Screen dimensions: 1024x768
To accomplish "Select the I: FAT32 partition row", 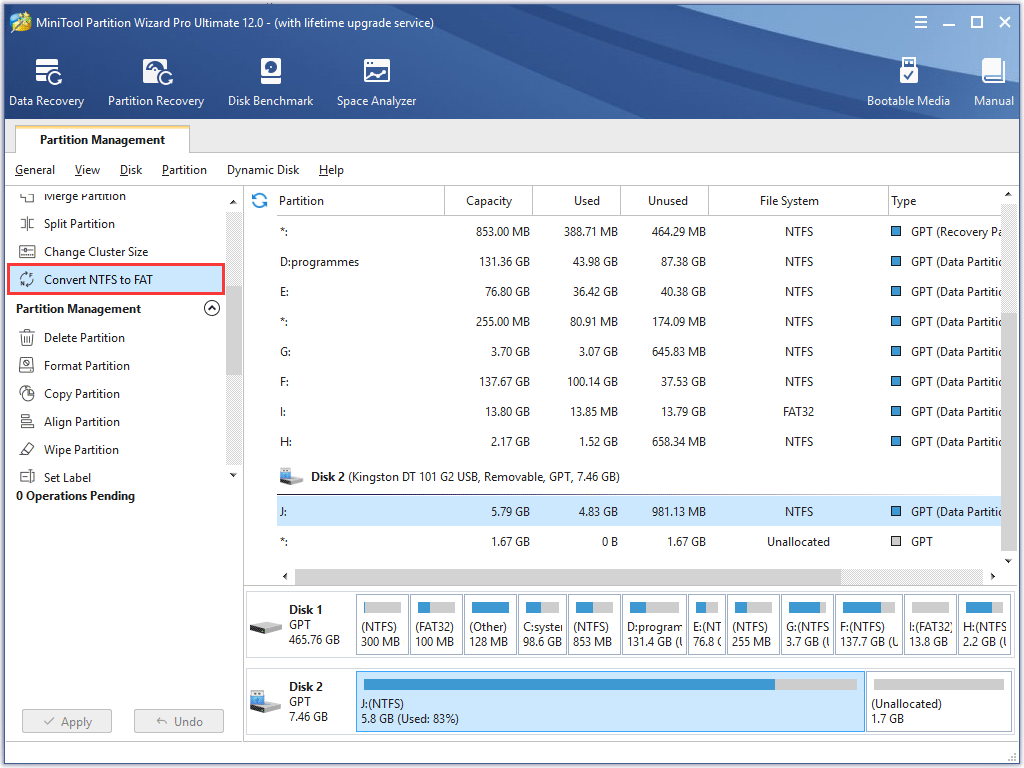I will [639, 412].
